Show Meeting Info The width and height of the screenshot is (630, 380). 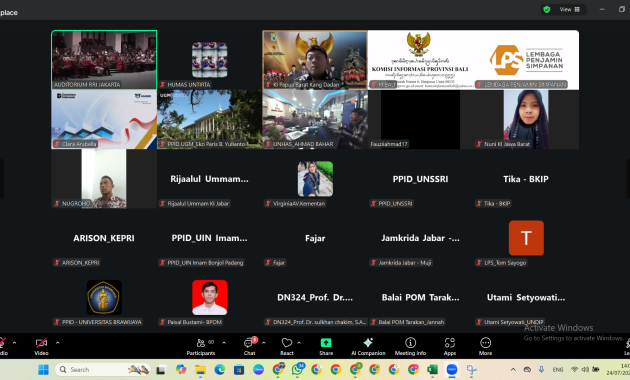coord(410,347)
